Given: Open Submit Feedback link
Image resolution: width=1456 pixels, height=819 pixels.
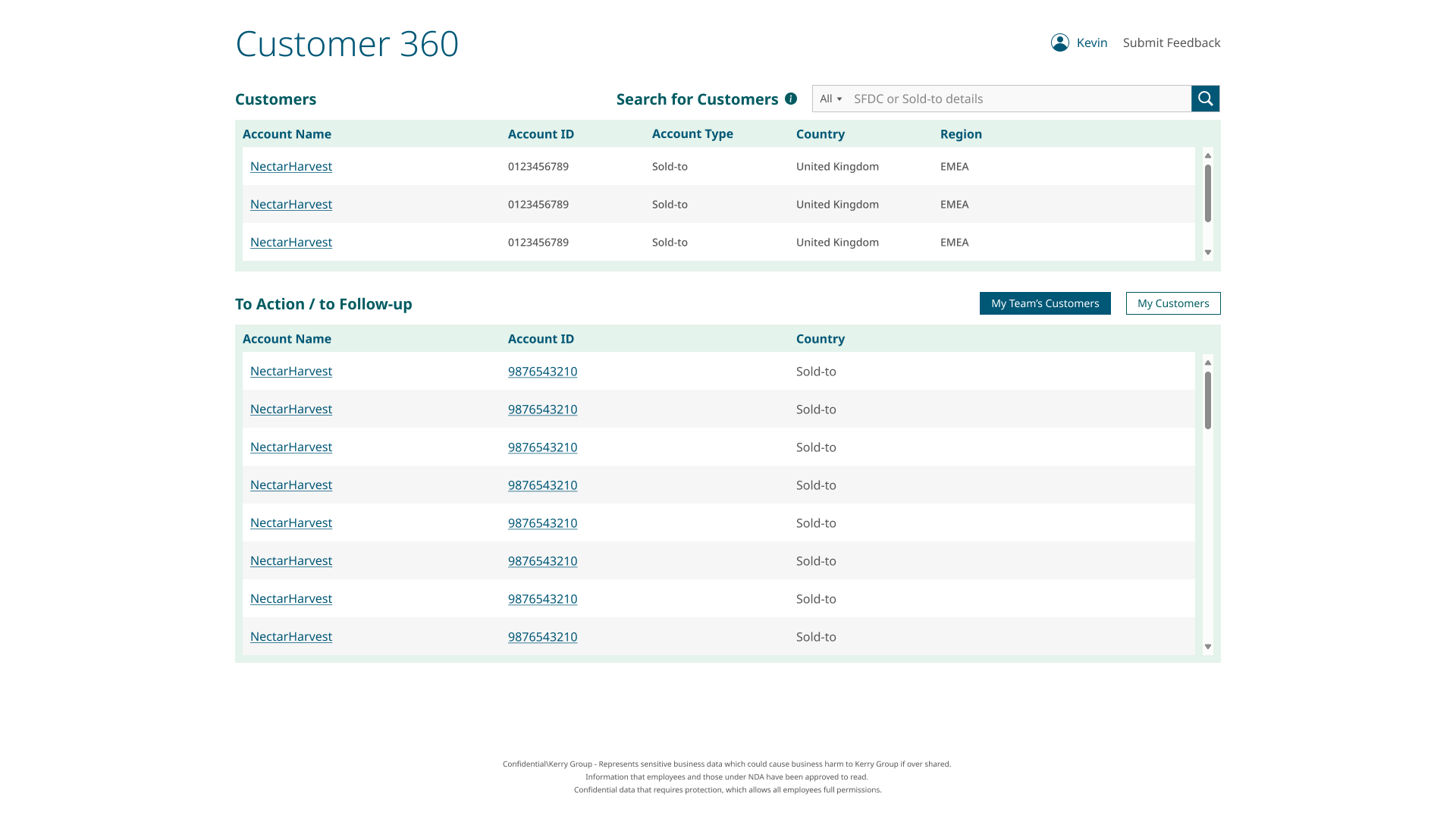Looking at the screenshot, I should point(1171,42).
